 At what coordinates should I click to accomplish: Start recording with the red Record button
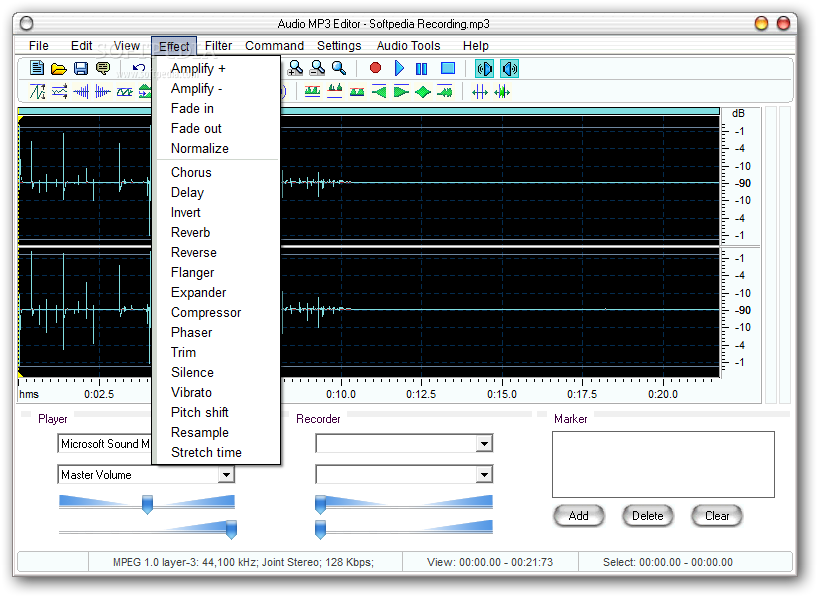point(375,68)
